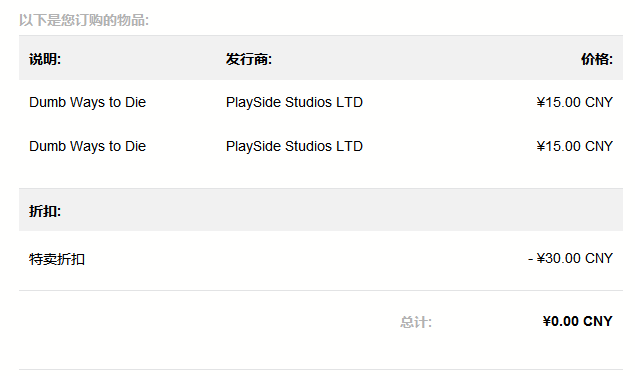Image resolution: width=635 pixels, height=376 pixels.
Task: Click the "以下是您订购的物品:" heading text
Action: 84,20
